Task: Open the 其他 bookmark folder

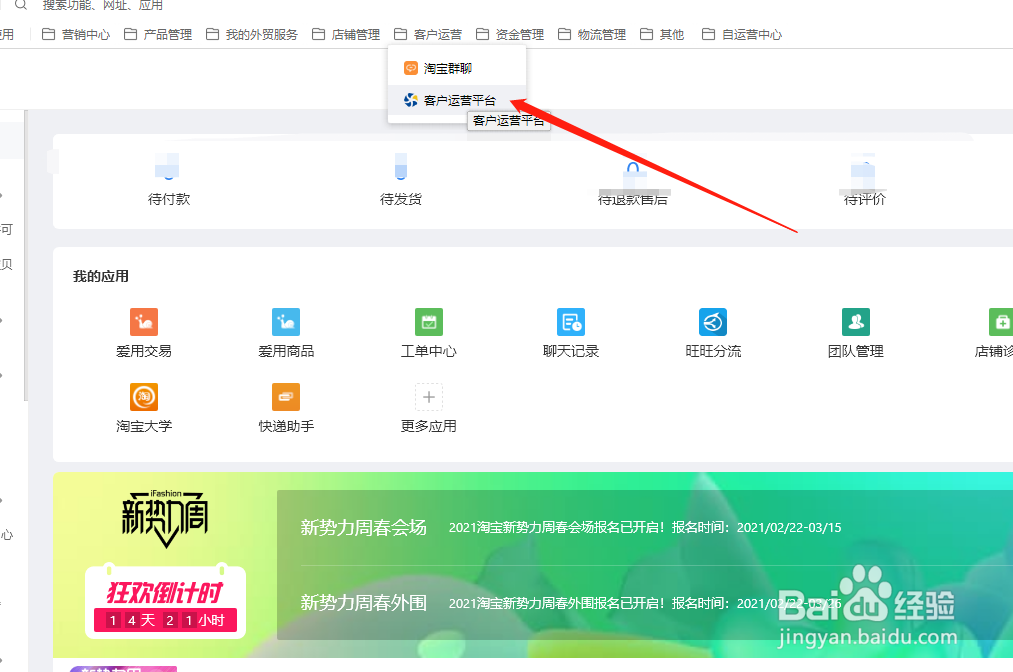Action: [662, 34]
